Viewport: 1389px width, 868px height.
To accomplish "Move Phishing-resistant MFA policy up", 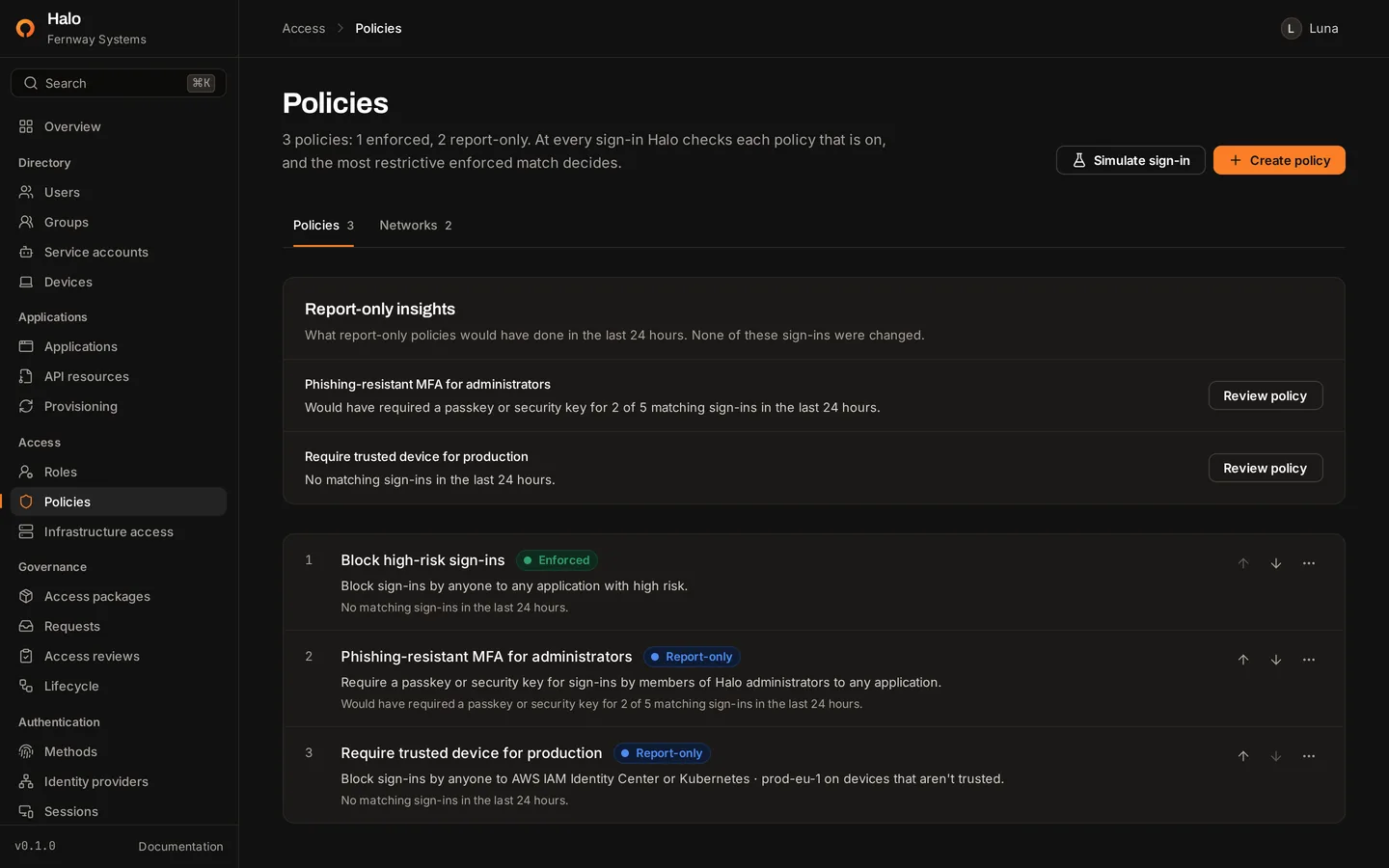I will pyautogui.click(x=1243, y=660).
